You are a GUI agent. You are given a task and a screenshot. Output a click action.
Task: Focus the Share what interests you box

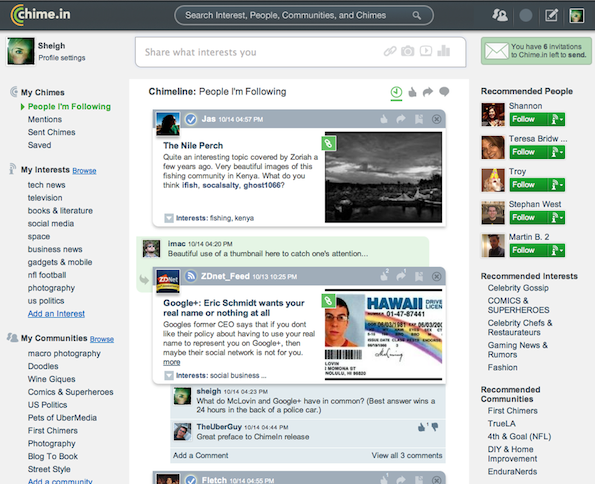pos(301,52)
